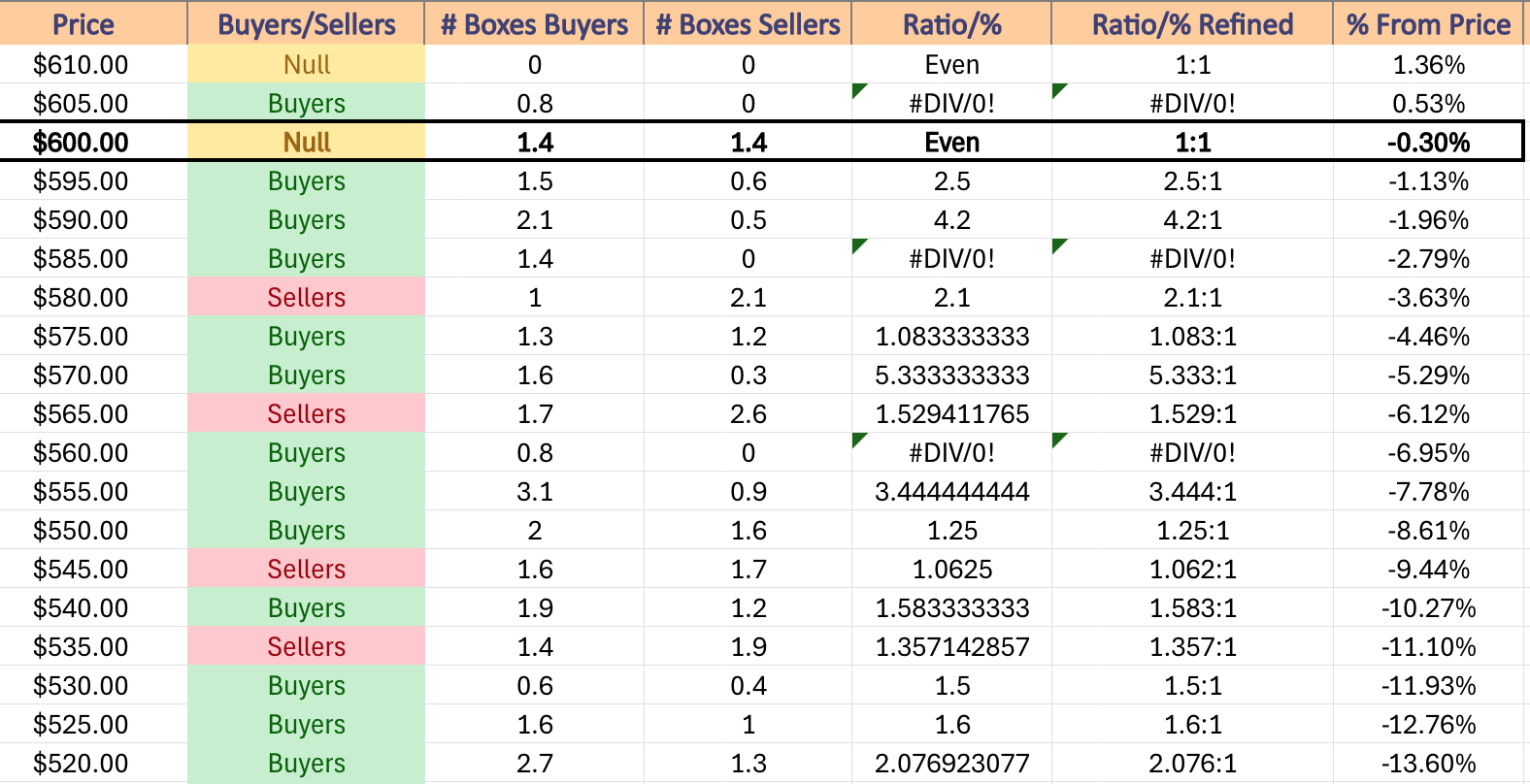The image size is (1530, 784).
Task: Click the $555.00 price cell
Action: pyautogui.click(x=93, y=491)
